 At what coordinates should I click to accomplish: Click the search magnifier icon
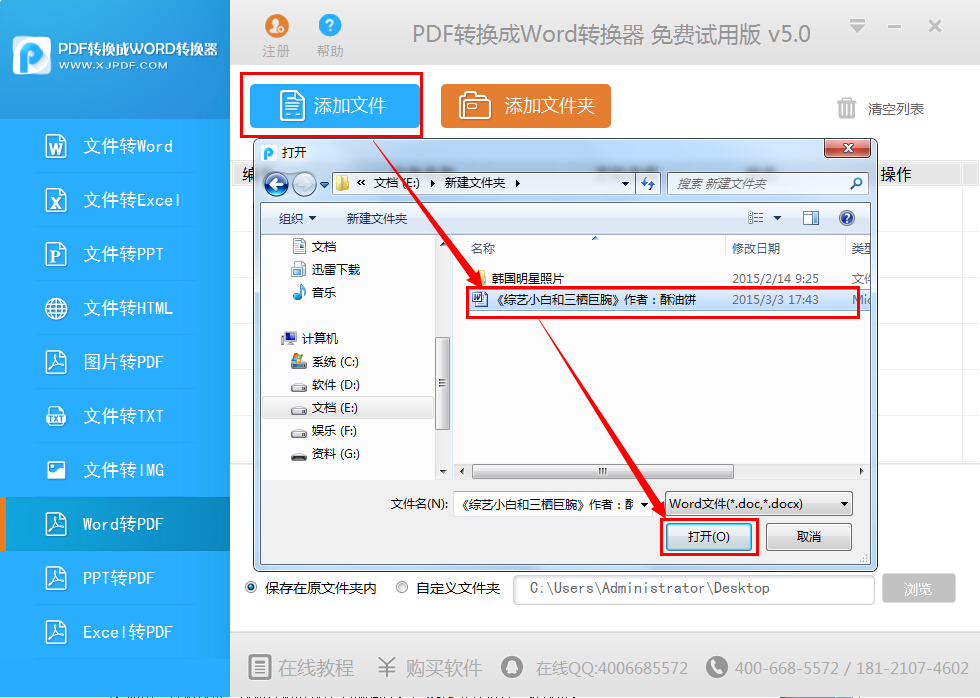856,183
